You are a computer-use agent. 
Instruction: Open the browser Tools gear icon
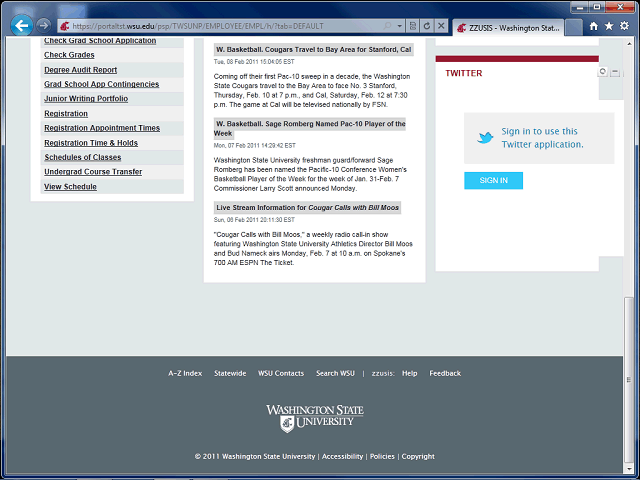624,26
